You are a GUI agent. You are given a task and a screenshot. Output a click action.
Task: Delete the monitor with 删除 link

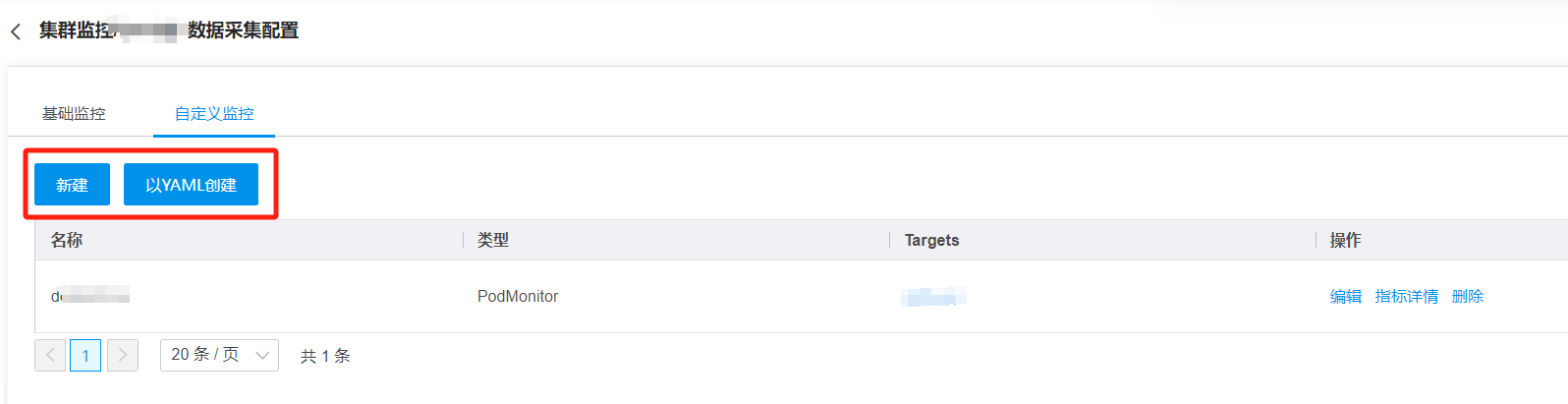(1467, 296)
